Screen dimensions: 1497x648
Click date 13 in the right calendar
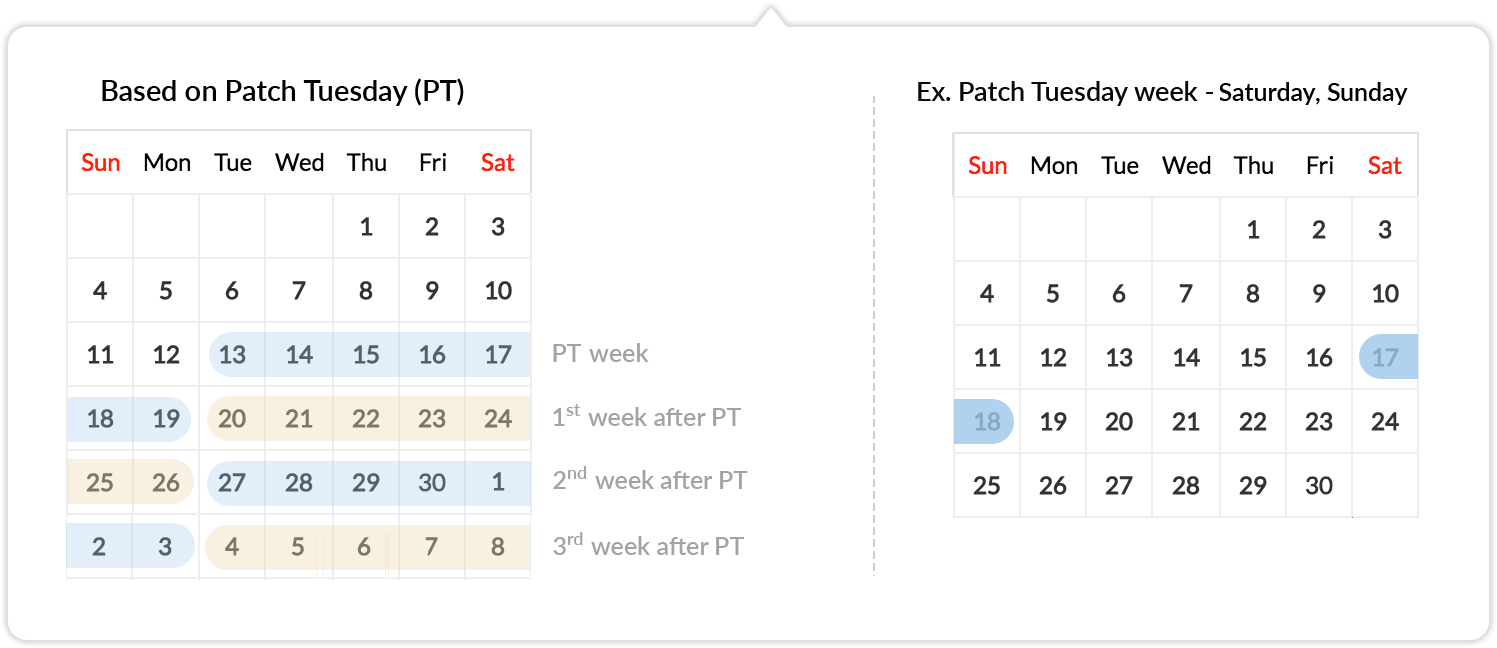pyautogui.click(x=1119, y=358)
